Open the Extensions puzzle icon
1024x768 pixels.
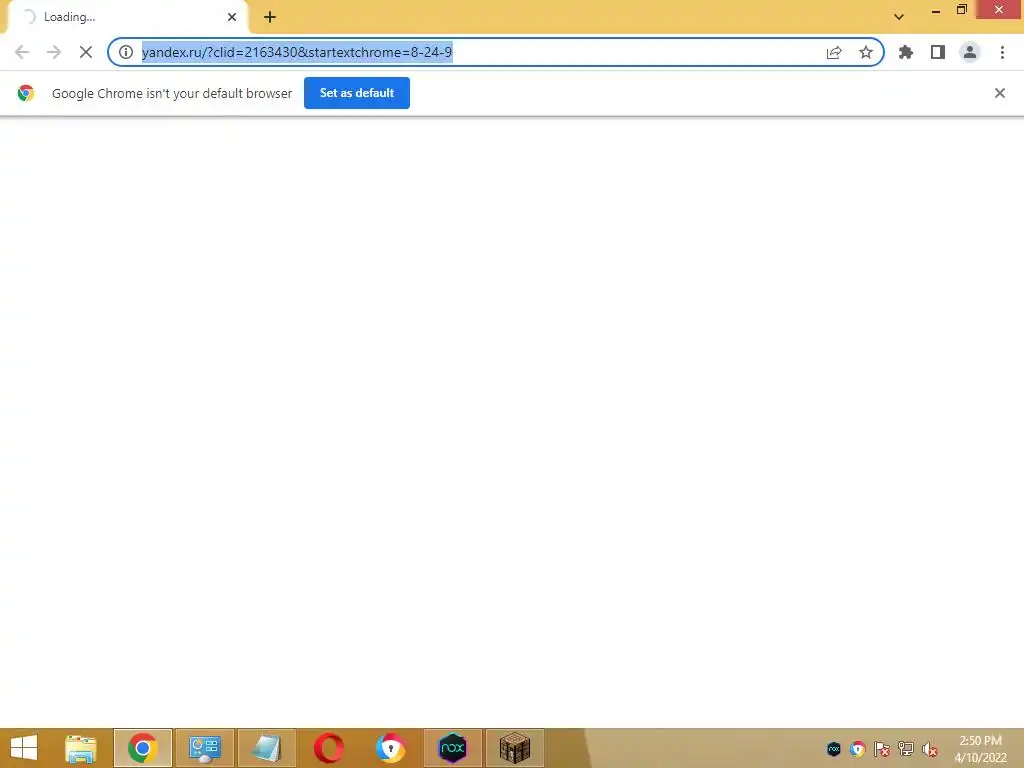coord(906,52)
